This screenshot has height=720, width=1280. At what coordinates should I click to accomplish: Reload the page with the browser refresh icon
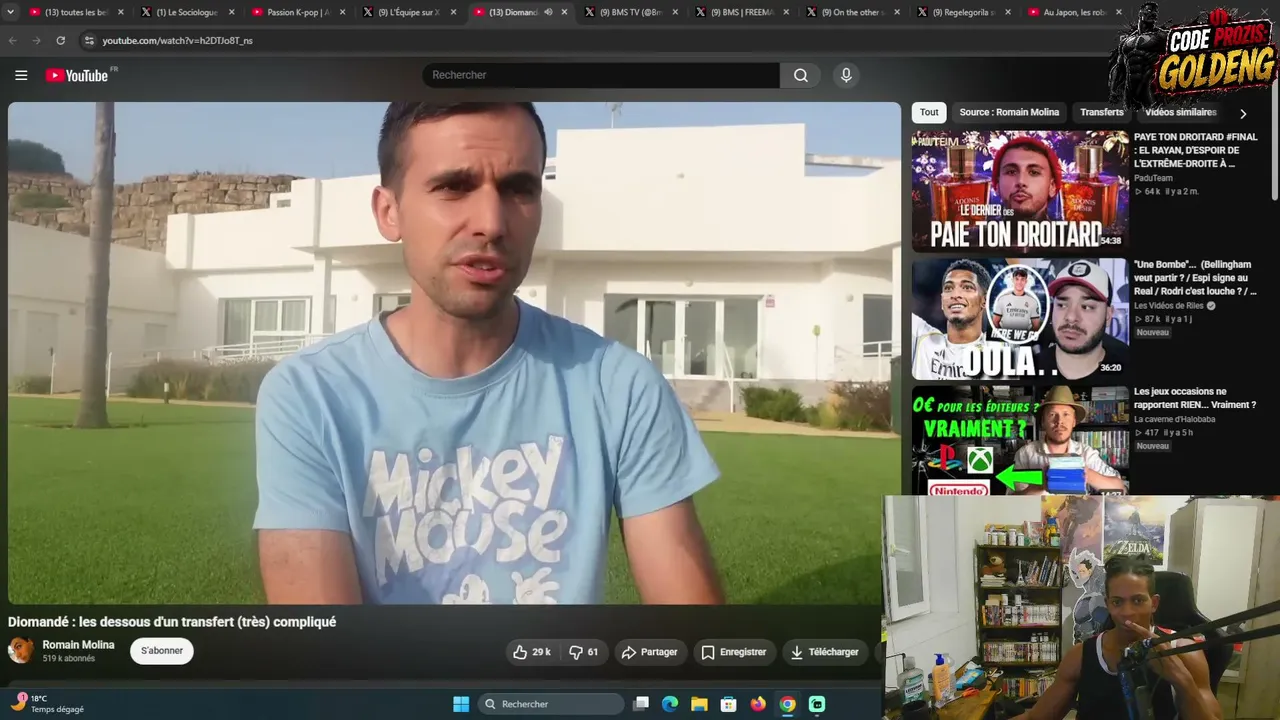coord(60,41)
